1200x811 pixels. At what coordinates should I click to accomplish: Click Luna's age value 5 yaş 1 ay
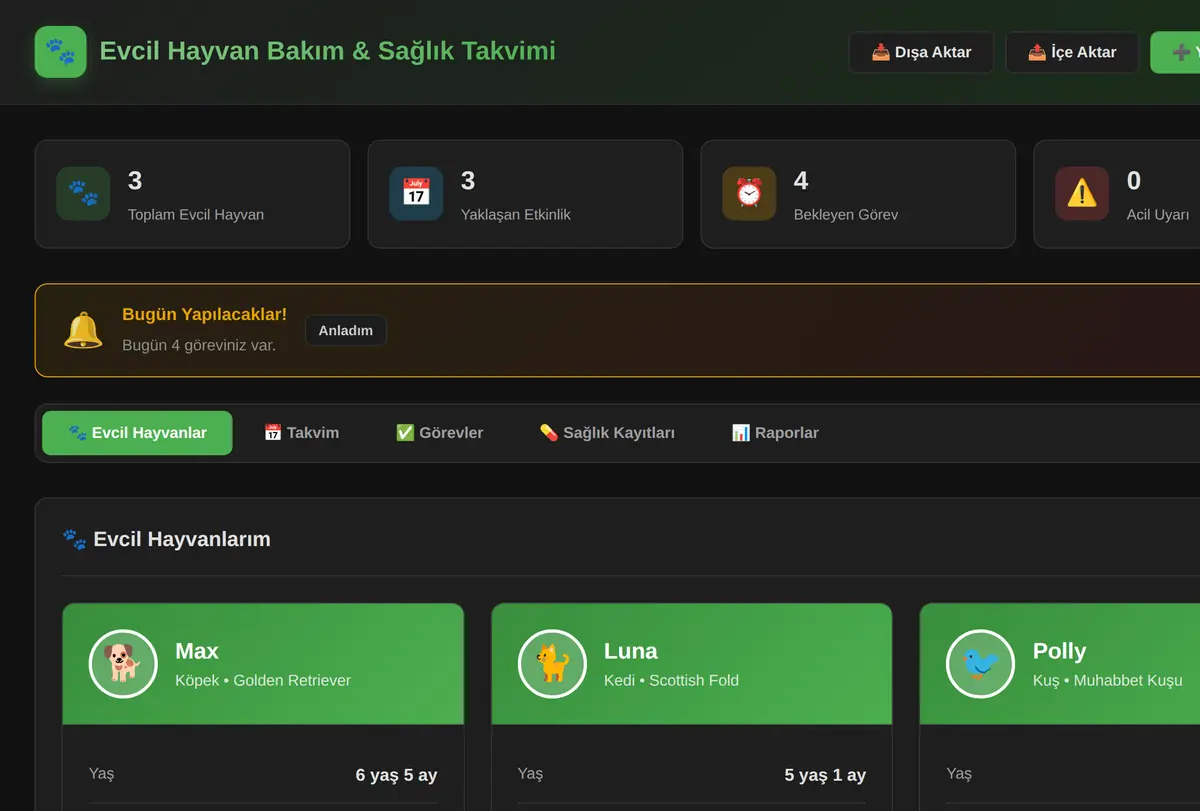click(825, 775)
